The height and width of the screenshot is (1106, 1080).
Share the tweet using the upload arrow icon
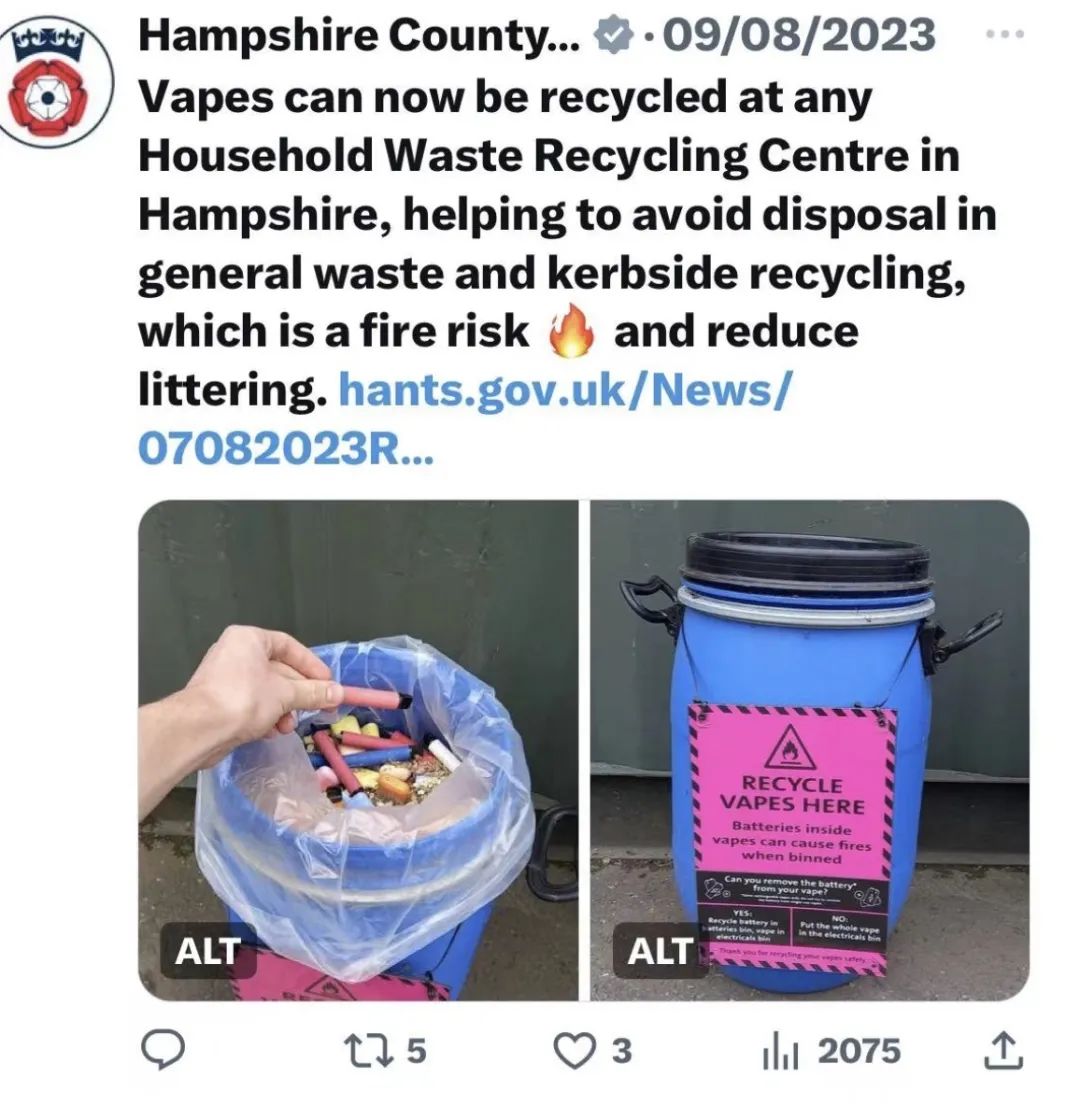[x=1004, y=1051]
